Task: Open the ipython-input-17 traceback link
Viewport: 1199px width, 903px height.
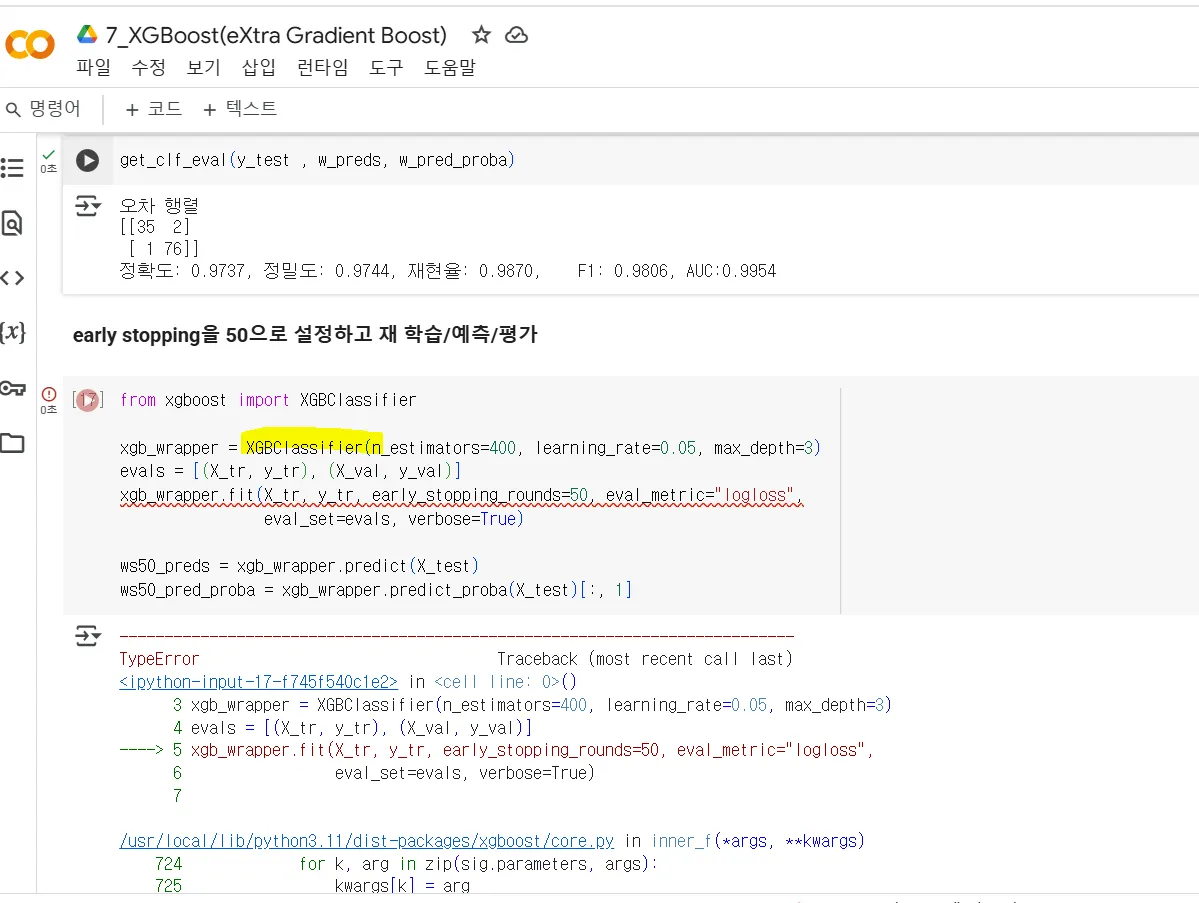Action: pos(258,681)
